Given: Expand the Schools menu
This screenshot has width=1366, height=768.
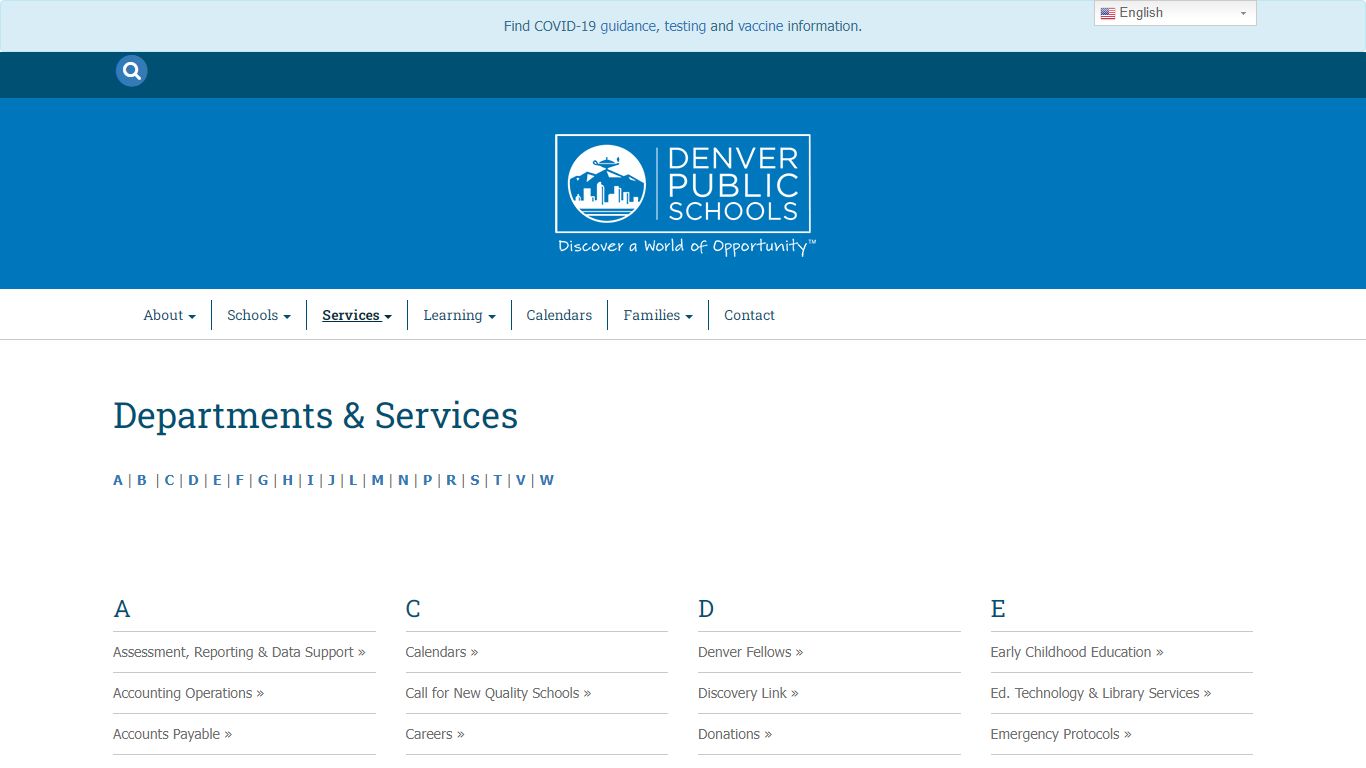Looking at the screenshot, I should click(259, 315).
